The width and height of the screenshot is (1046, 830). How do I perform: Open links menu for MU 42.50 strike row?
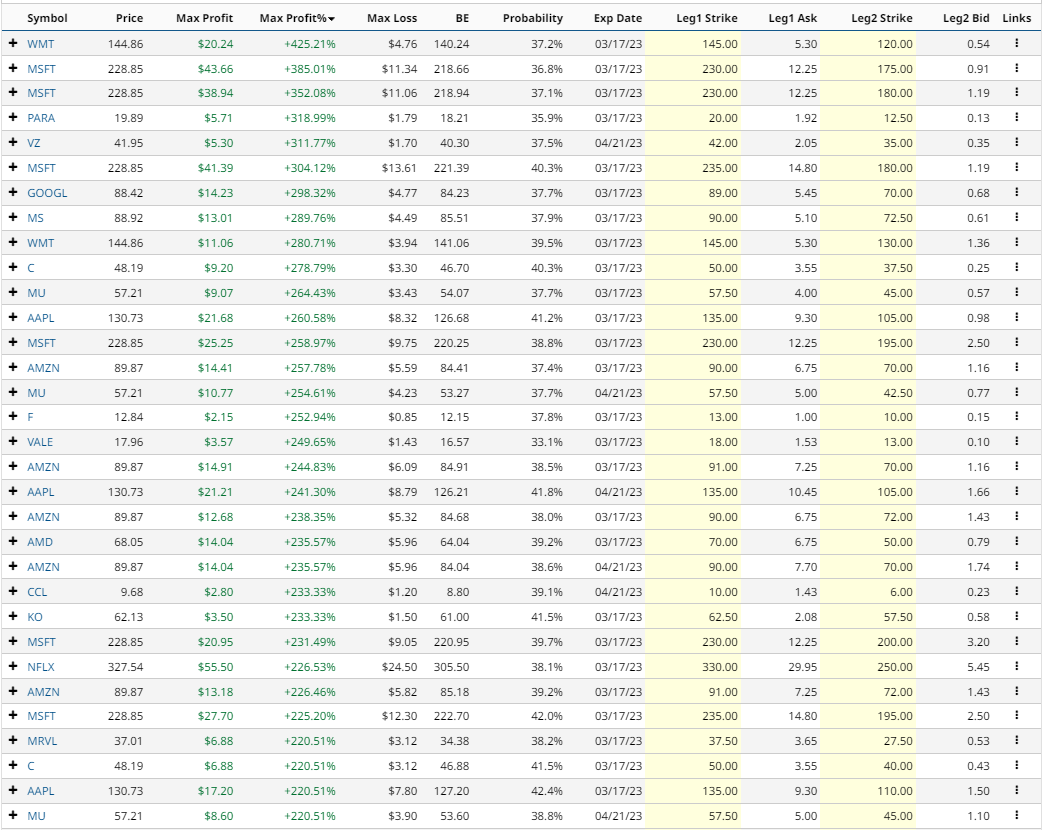pos(1017,392)
